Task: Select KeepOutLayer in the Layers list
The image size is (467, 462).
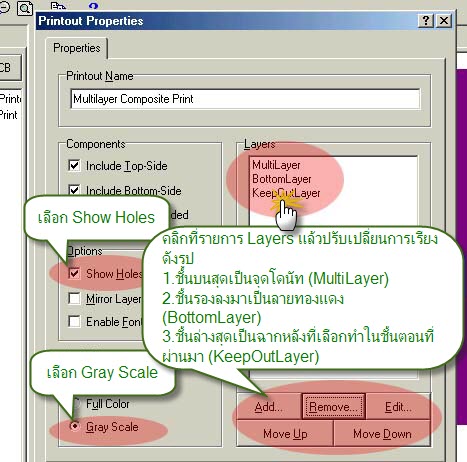Action: pos(286,193)
